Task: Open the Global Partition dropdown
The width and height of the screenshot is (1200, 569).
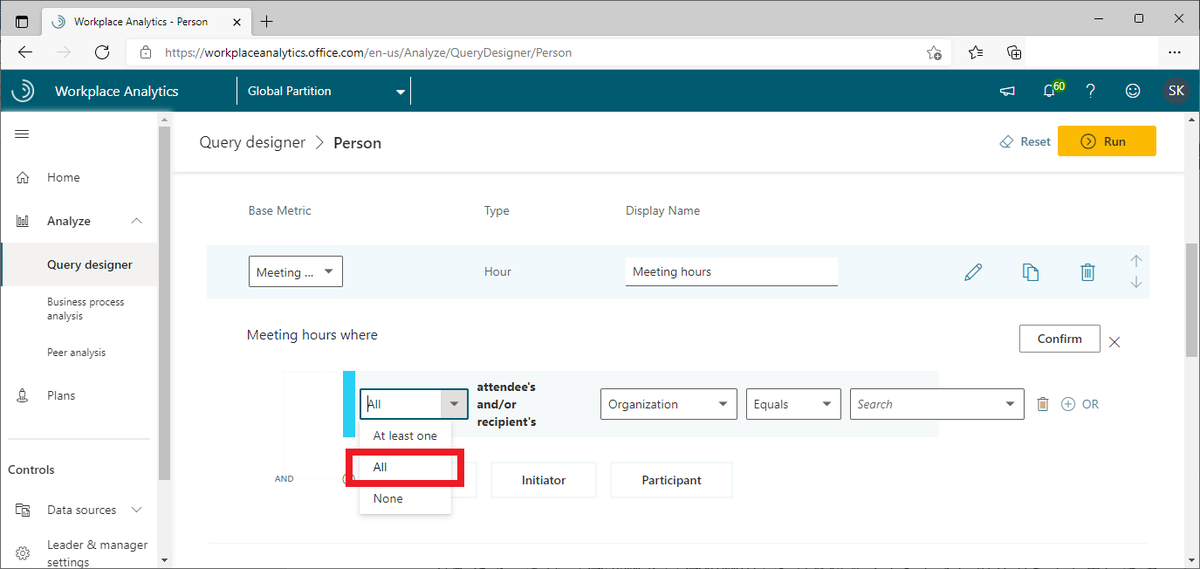Action: (323, 91)
